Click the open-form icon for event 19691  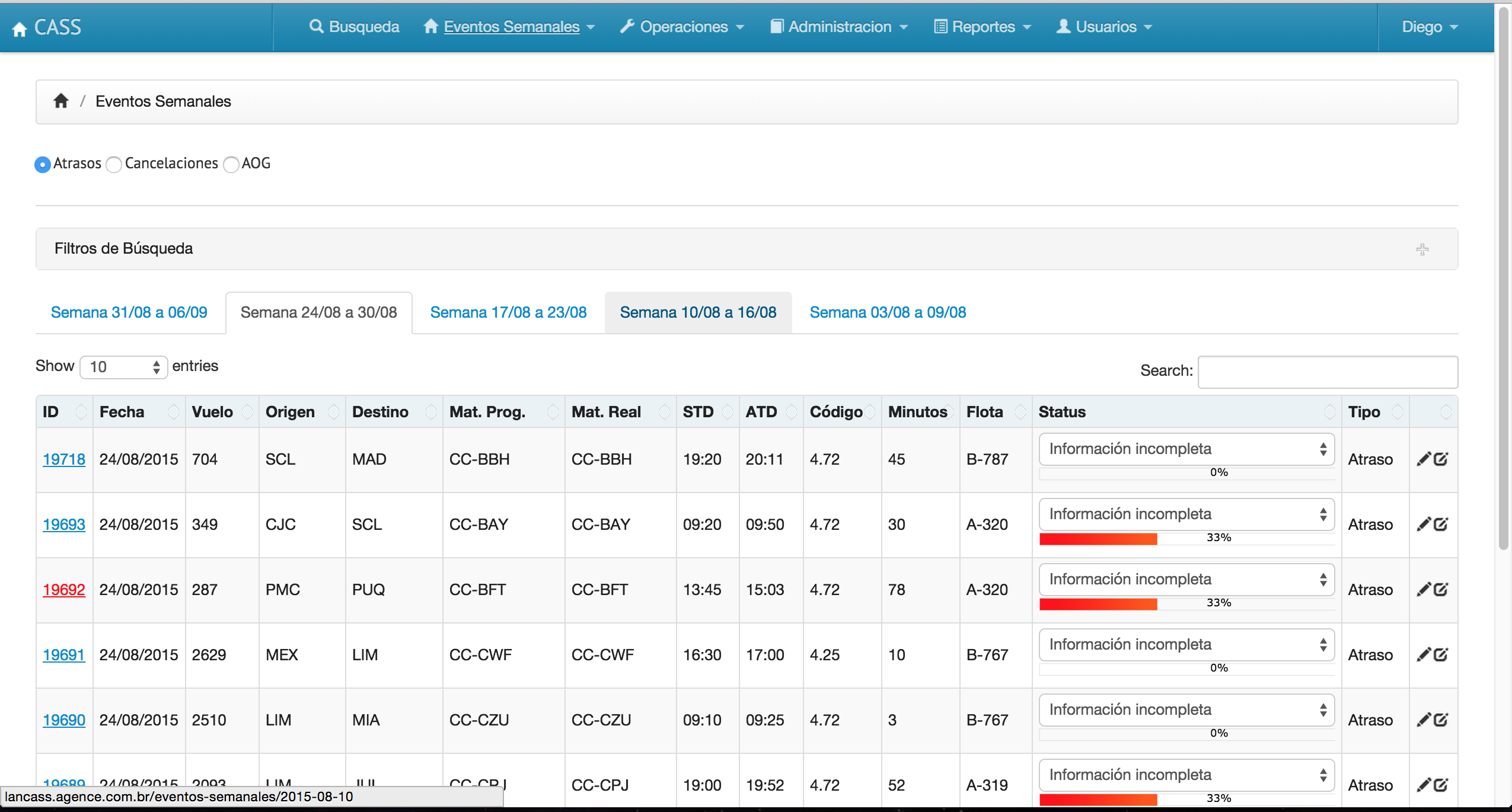(x=1441, y=655)
